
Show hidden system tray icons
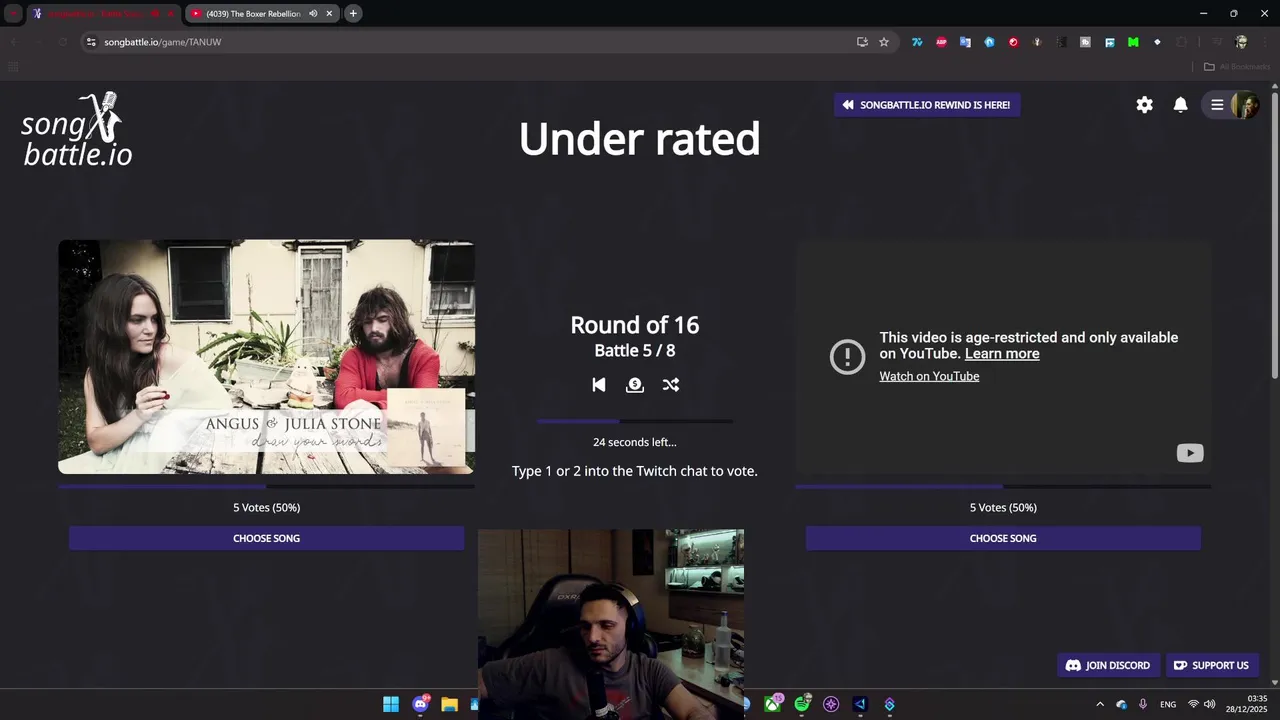click(x=1100, y=704)
